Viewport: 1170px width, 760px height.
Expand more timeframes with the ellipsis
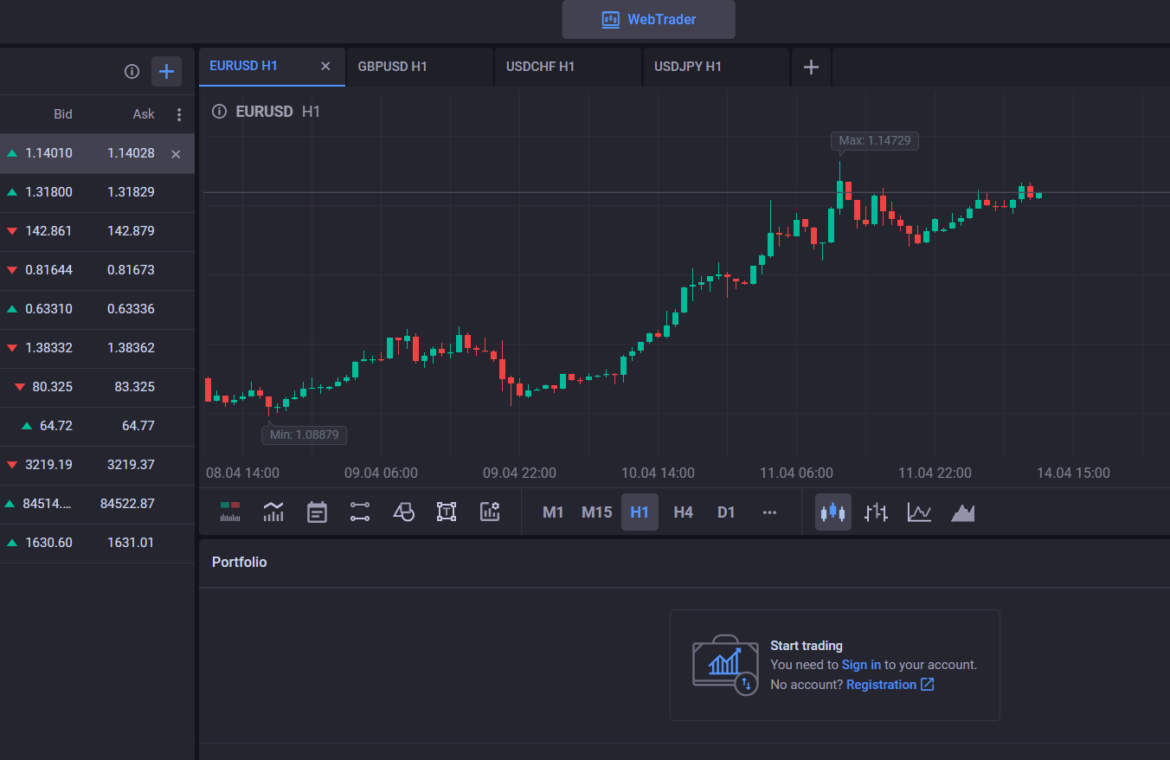pos(769,512)
